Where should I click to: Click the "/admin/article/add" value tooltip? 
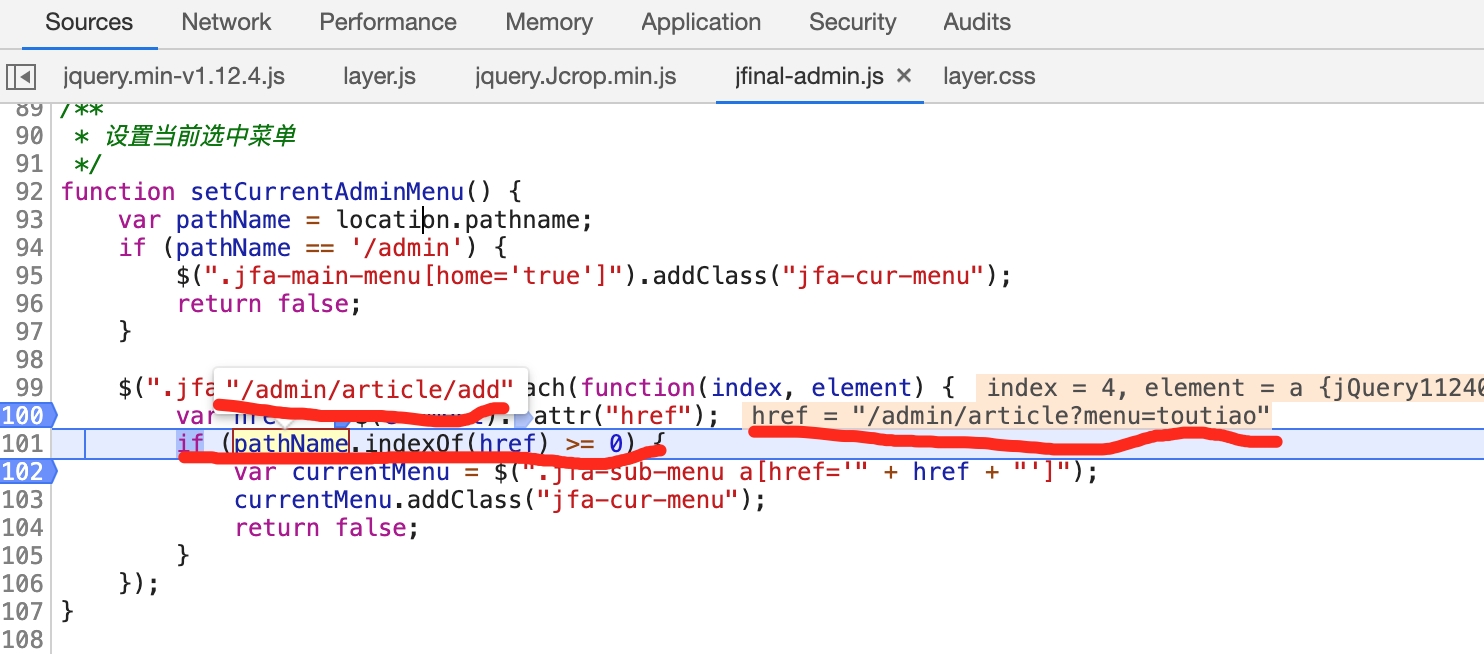[370, 389]
